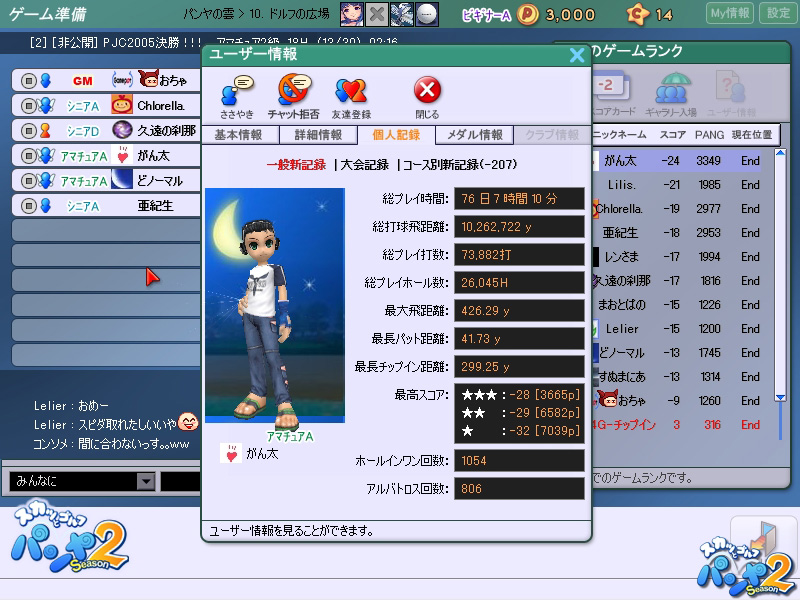Open the スコアカード icon in rank window

612,93
